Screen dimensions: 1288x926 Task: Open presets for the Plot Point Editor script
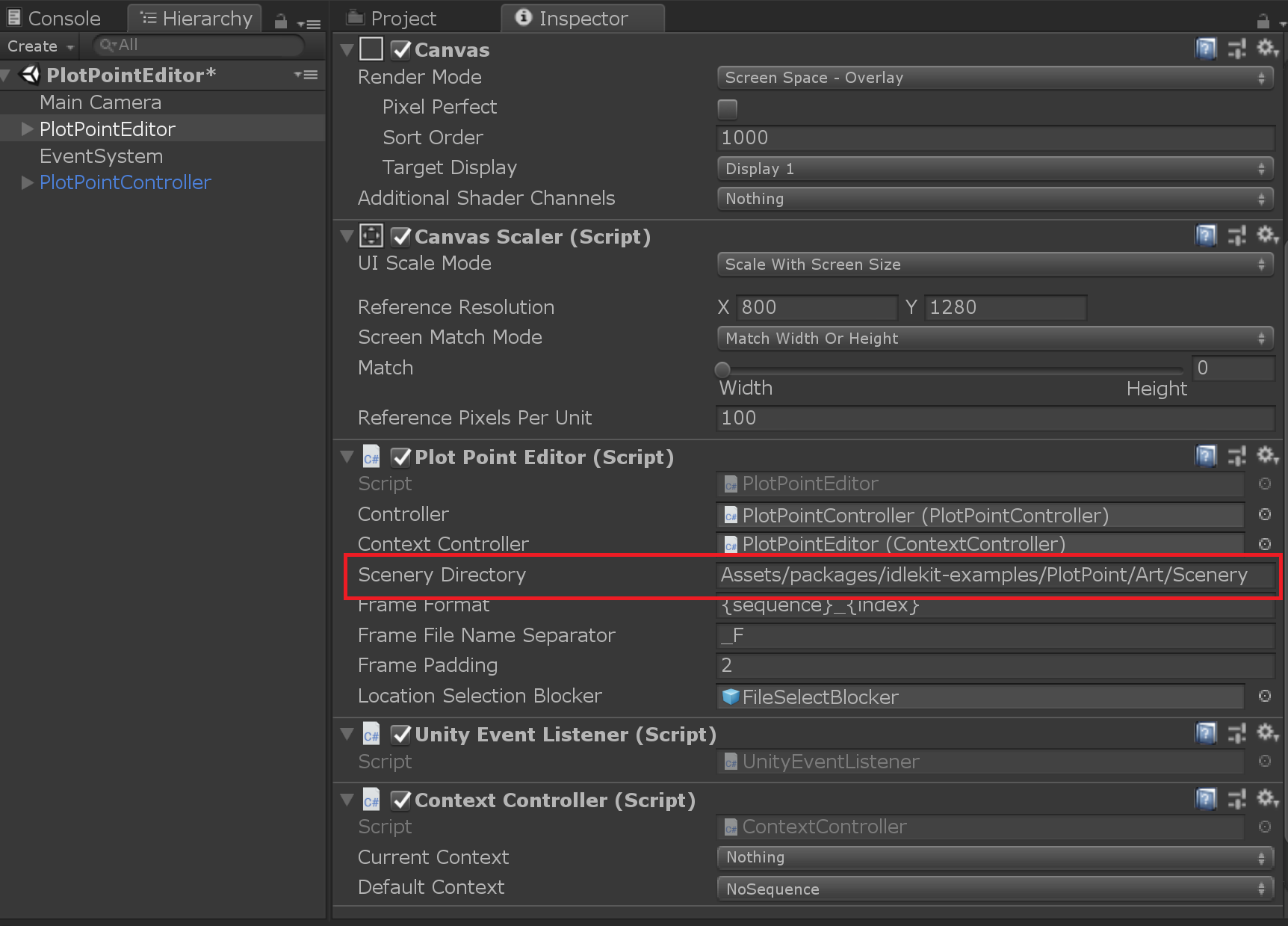pyautogui.click(x=1236, y=456)
